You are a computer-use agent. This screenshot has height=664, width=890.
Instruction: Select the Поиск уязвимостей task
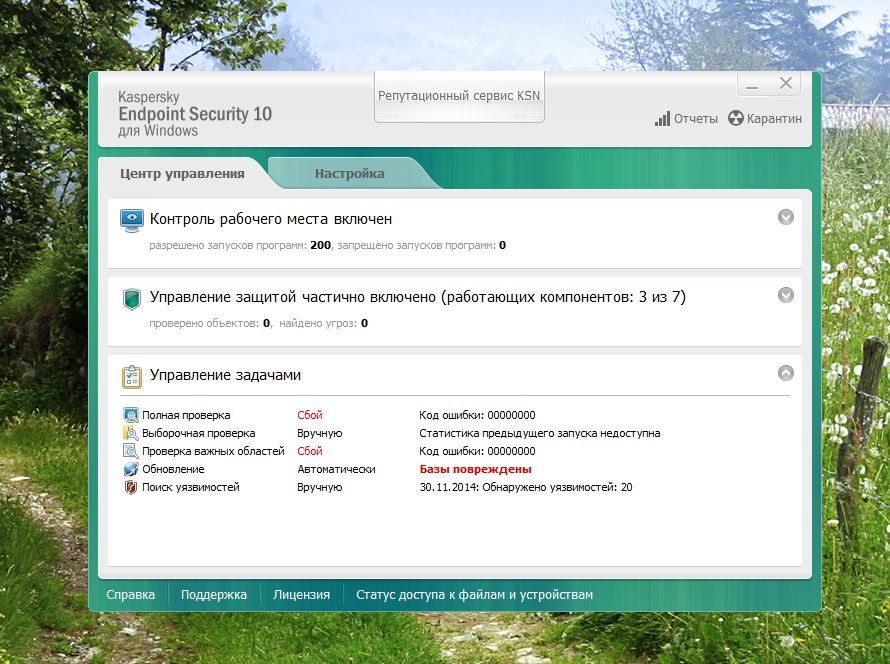point(191,487)
